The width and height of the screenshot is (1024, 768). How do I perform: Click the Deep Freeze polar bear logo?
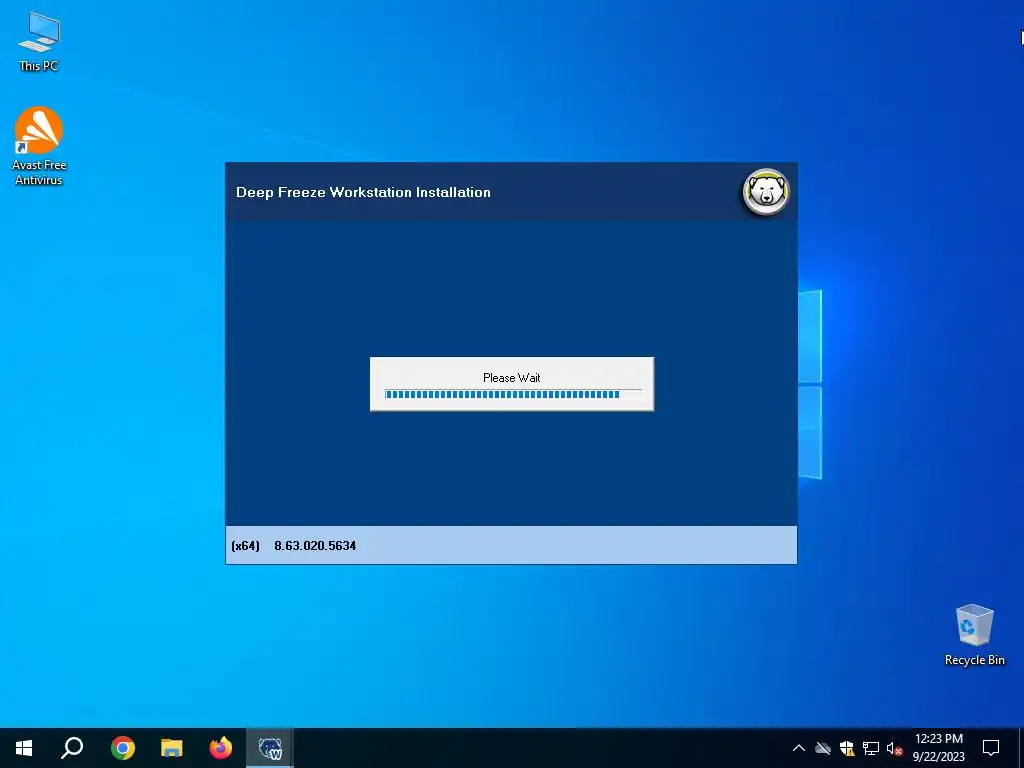(x=767, y=192)
